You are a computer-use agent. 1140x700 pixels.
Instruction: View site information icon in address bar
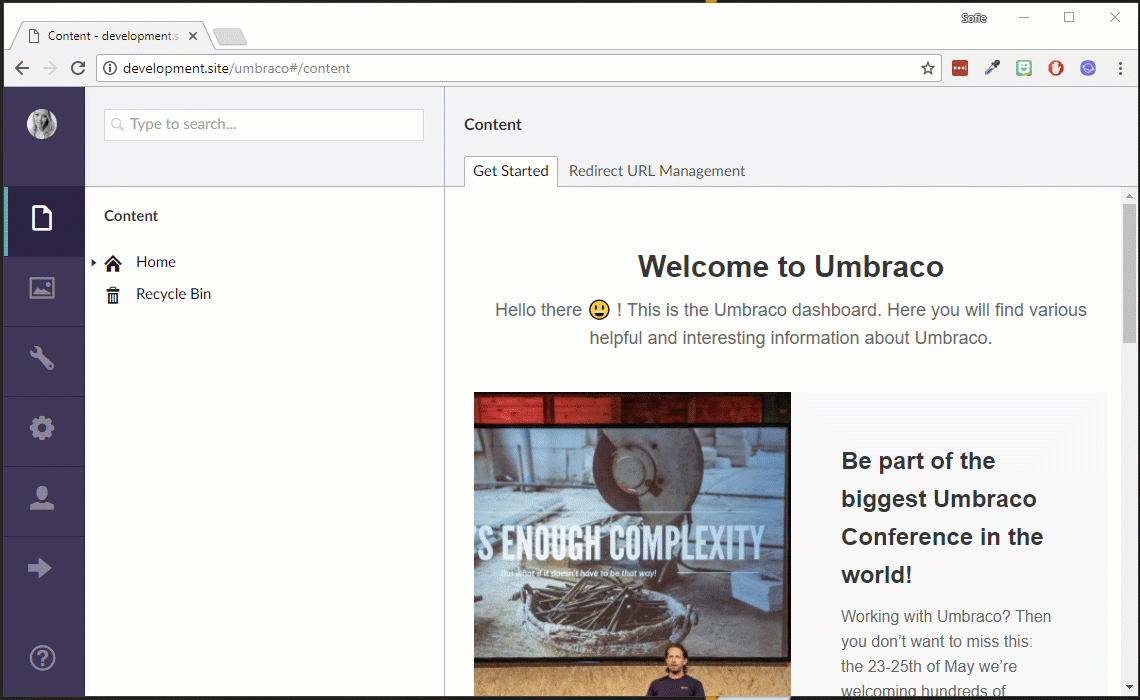coord(110,68)
